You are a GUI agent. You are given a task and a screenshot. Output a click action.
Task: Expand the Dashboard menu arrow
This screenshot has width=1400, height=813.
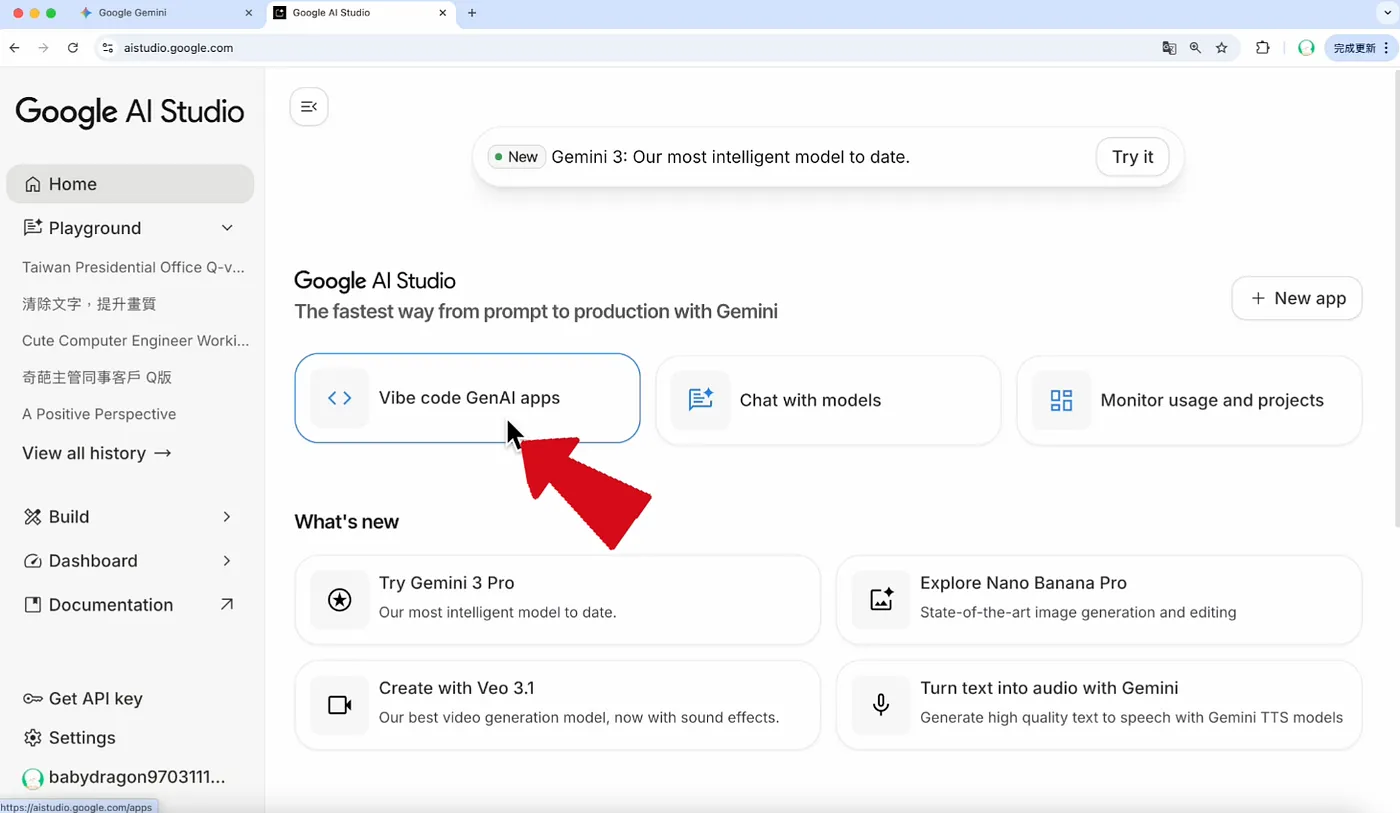click(227, 561)
